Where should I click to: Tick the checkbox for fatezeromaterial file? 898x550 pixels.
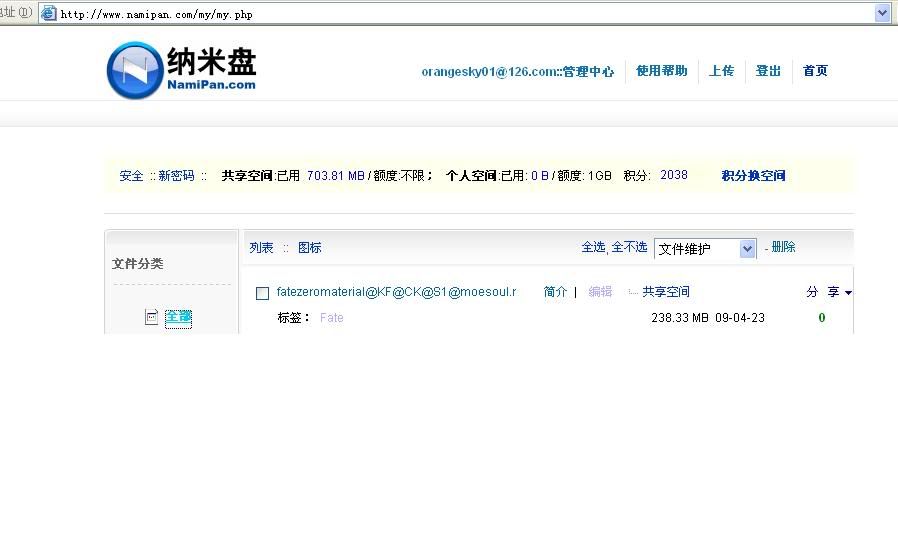[x=262, y=293]
